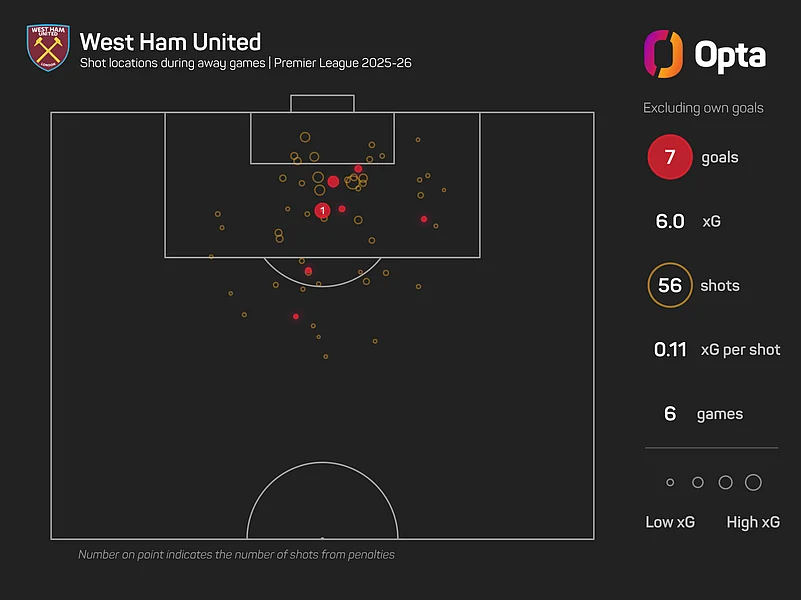Click the shot locations subtitle text
801x600 pixels.
pyautogui.click(x=245, y=63)
